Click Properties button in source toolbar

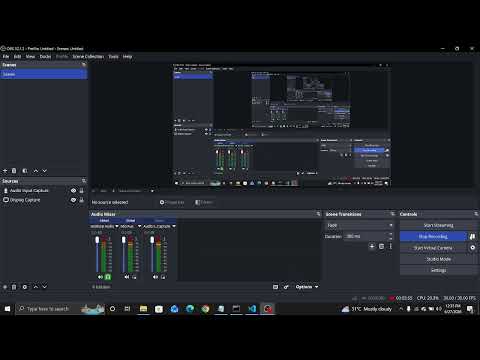point(172,202)
